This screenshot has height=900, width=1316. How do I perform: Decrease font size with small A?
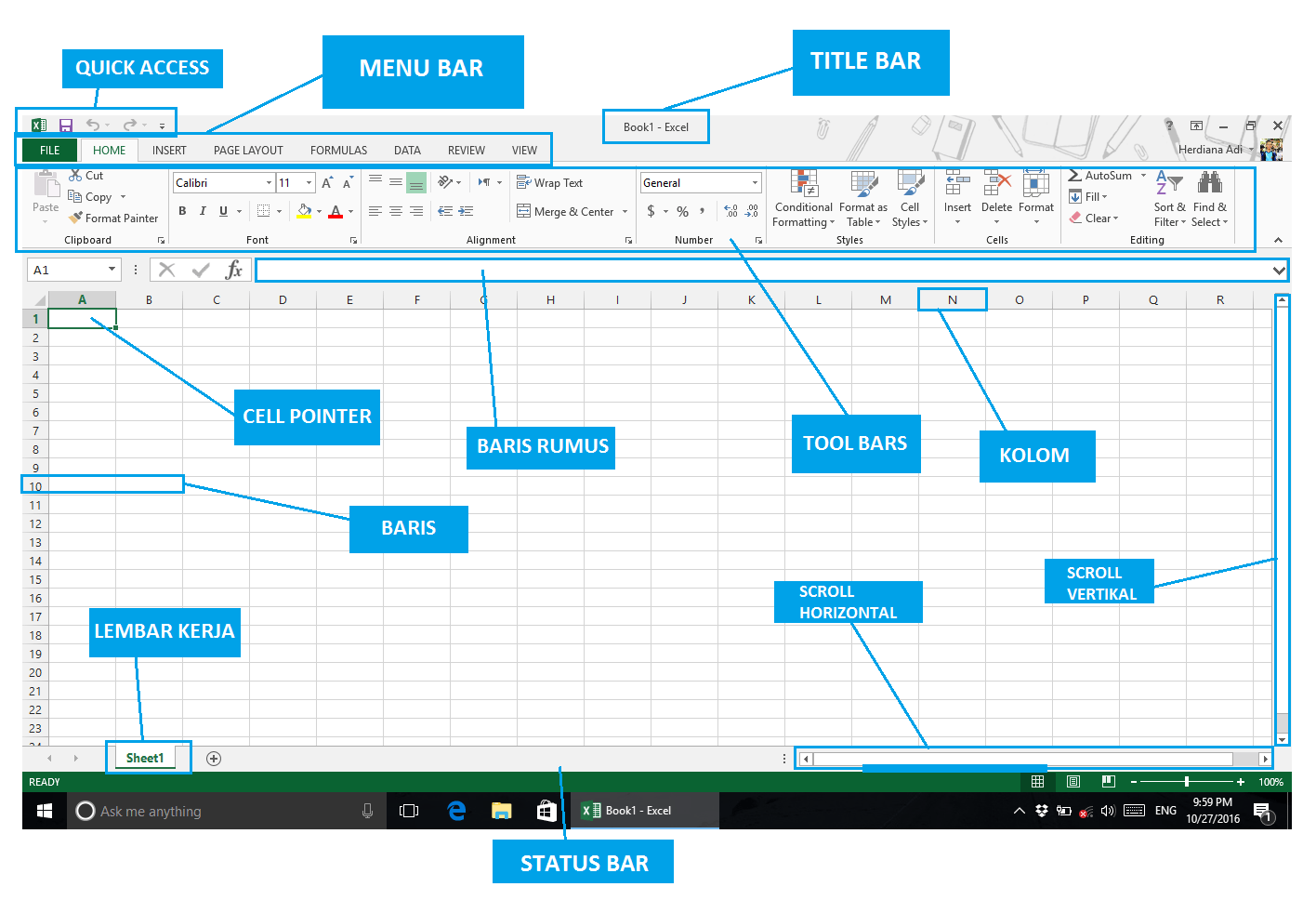pos(348,183)
